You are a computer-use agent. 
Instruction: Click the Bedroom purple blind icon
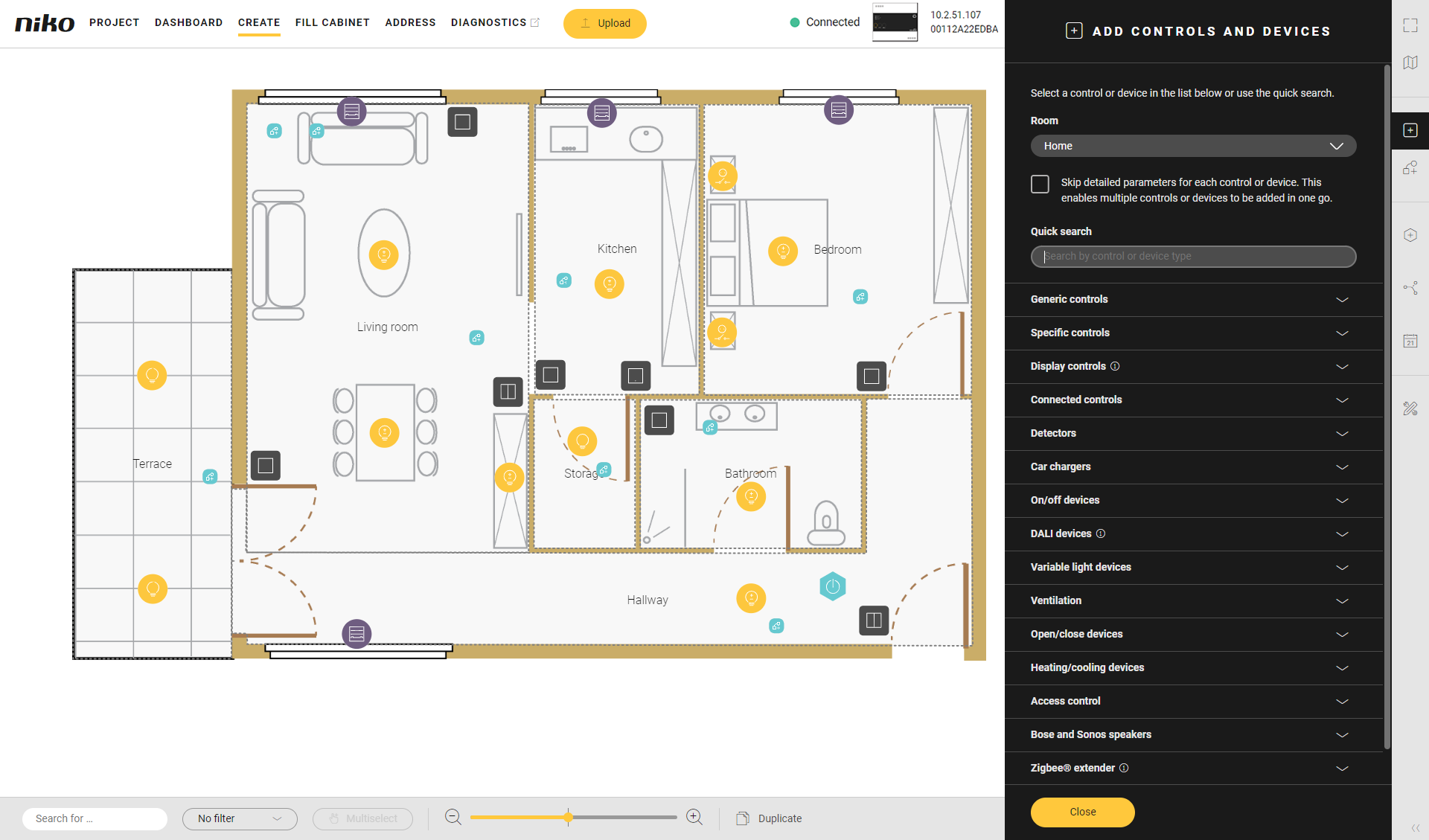tap(839, 110)
